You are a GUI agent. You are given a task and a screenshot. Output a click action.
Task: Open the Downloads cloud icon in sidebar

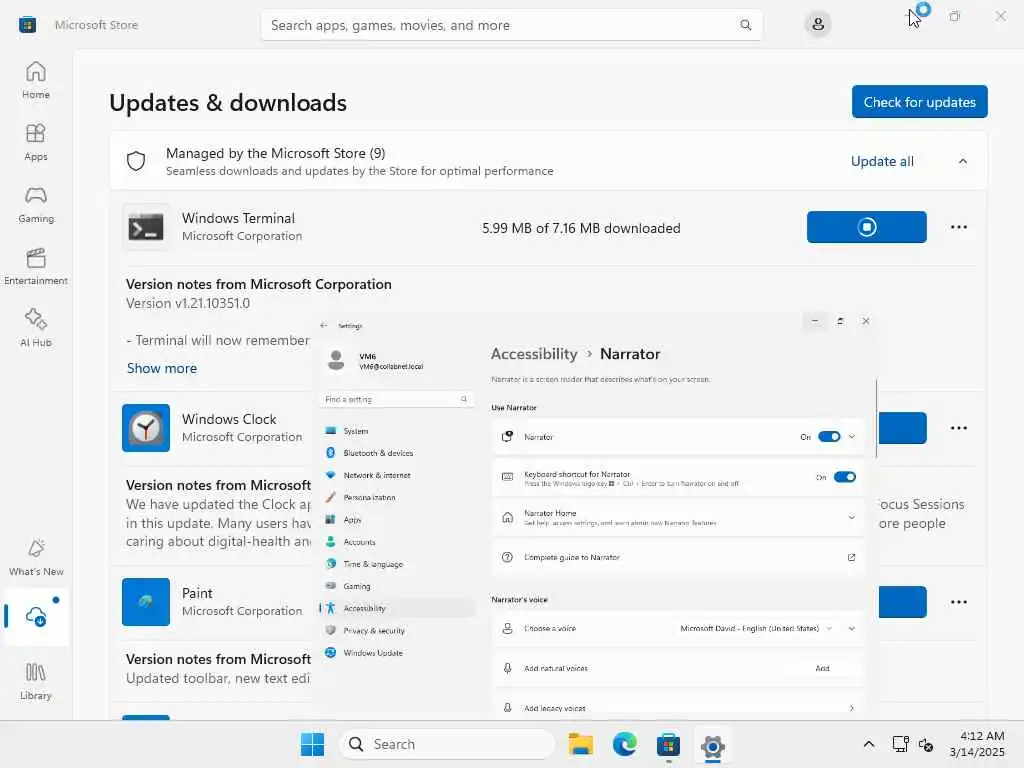[x=36, y=616]
